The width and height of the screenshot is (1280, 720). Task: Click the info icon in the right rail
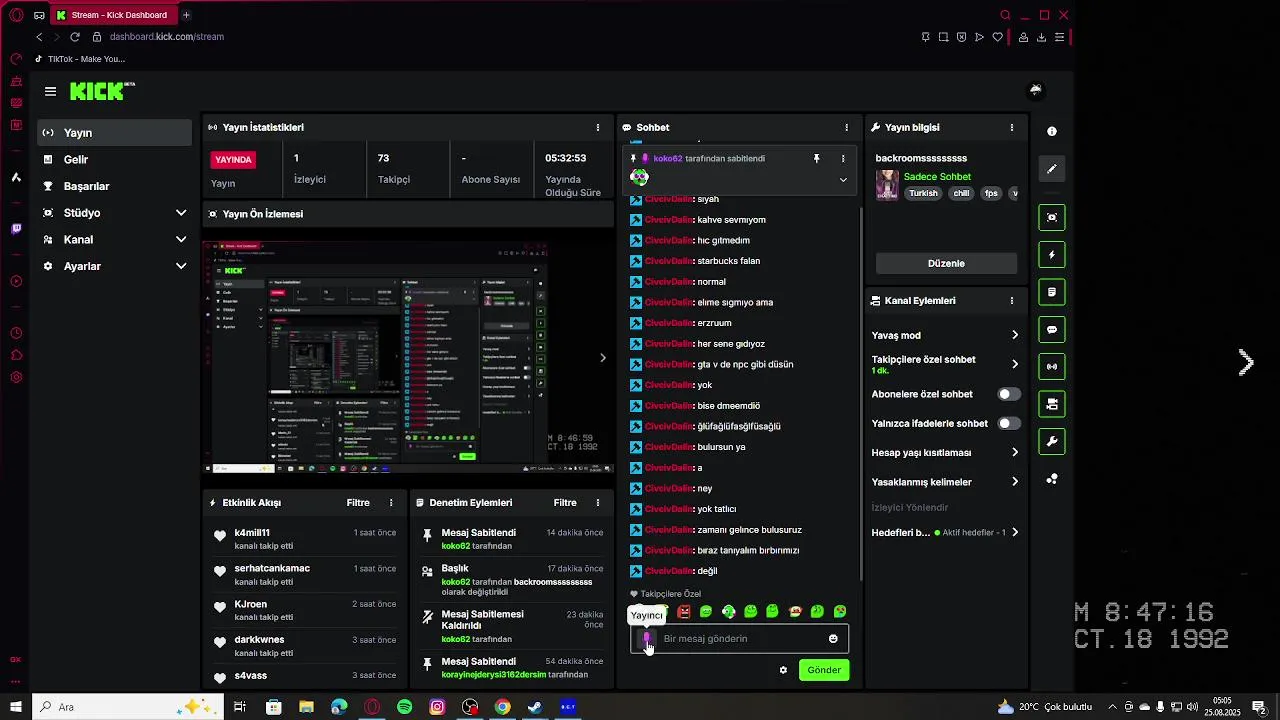coord(1051,131)
